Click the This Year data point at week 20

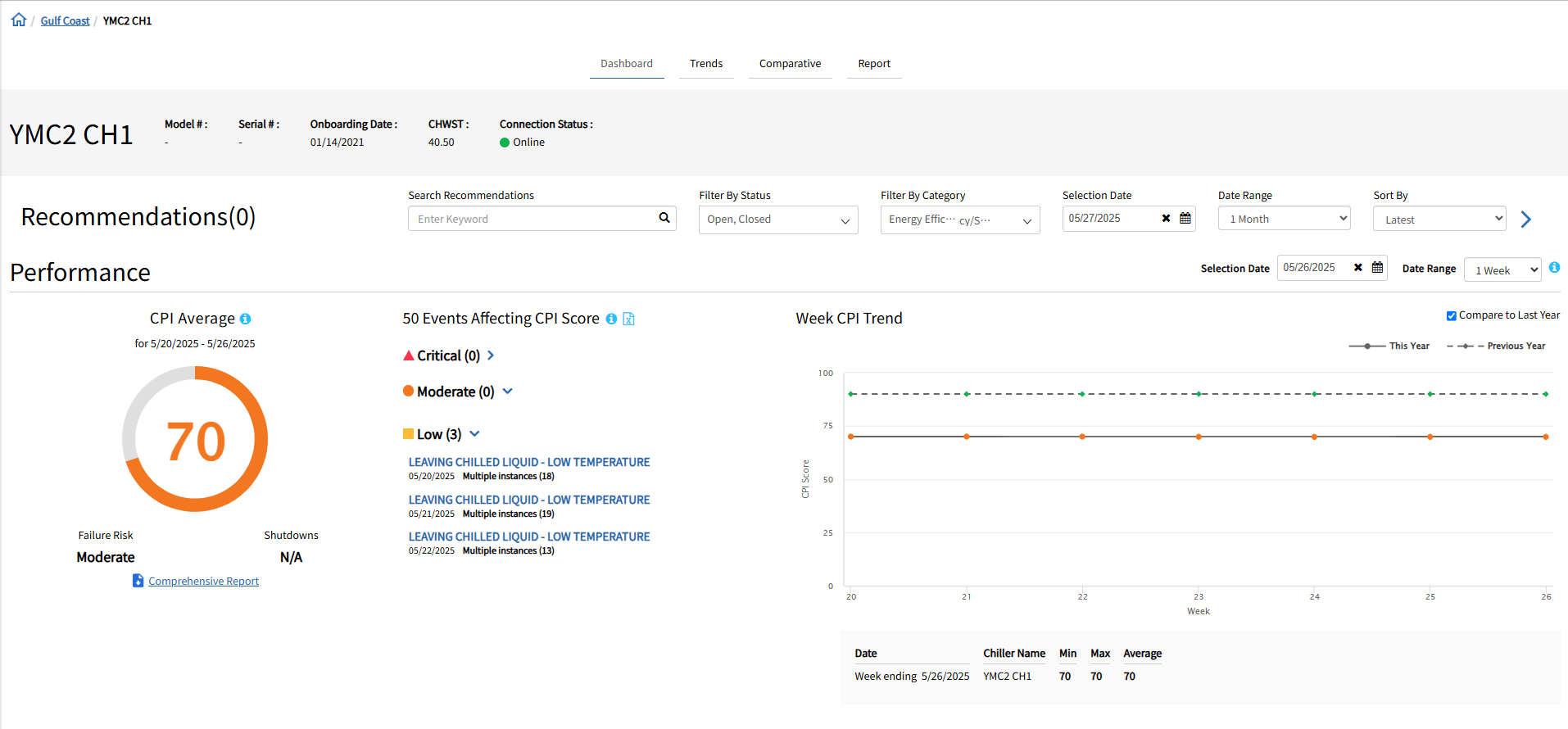point(851,437)
